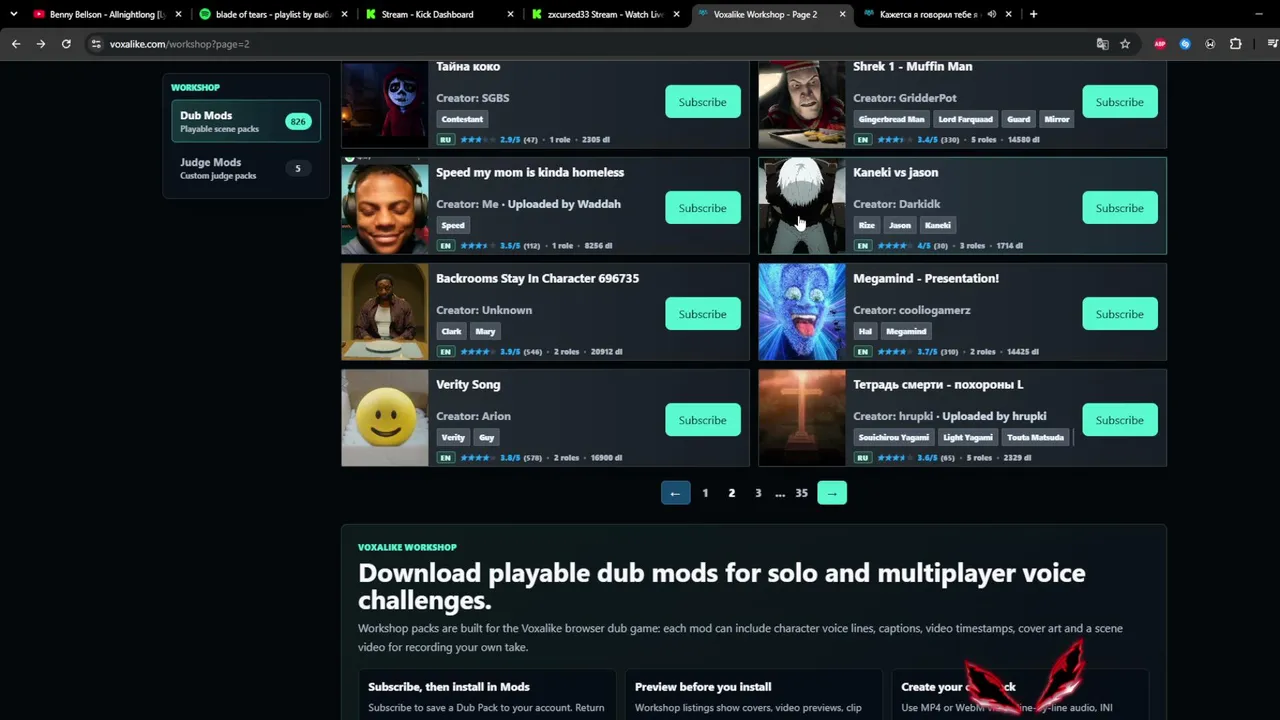
Task: Click the Mirror role tag
Action: [1057, 119]
